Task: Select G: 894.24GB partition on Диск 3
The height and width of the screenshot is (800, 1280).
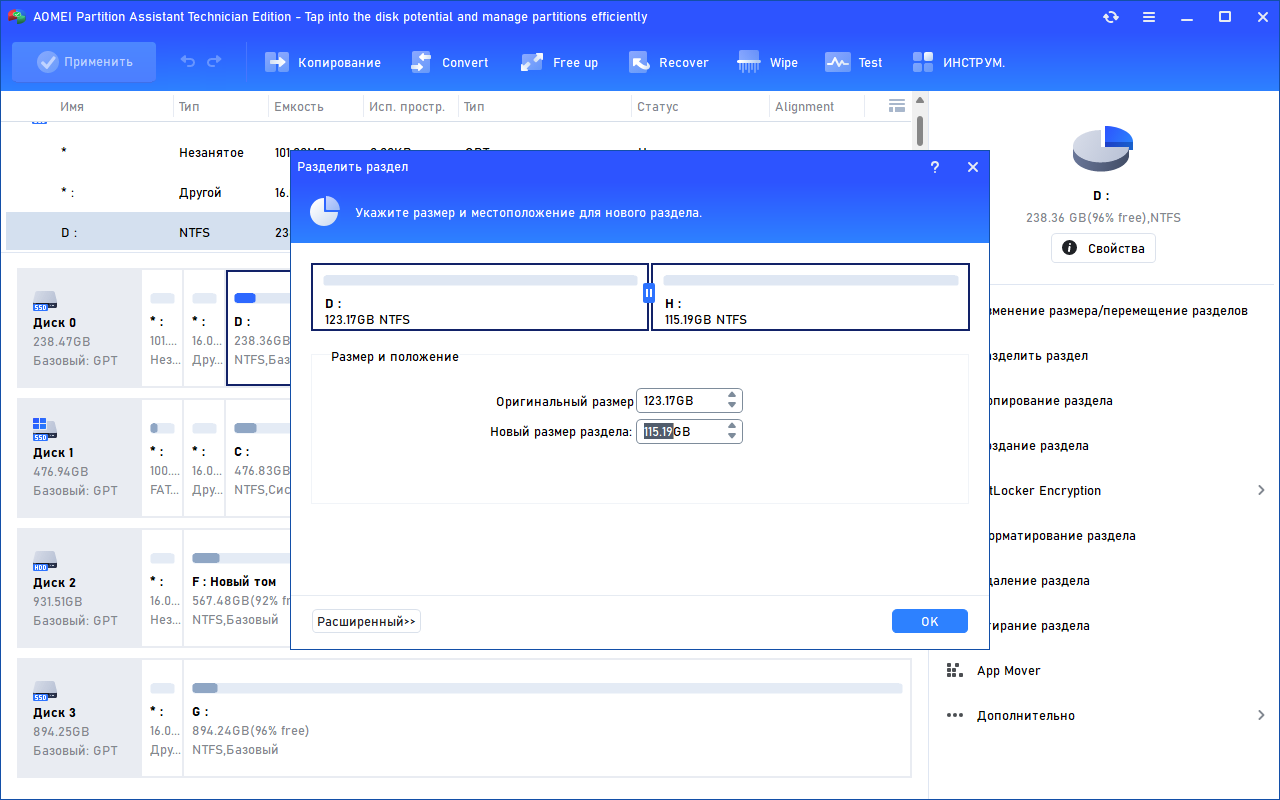Action: coord(547,718)
